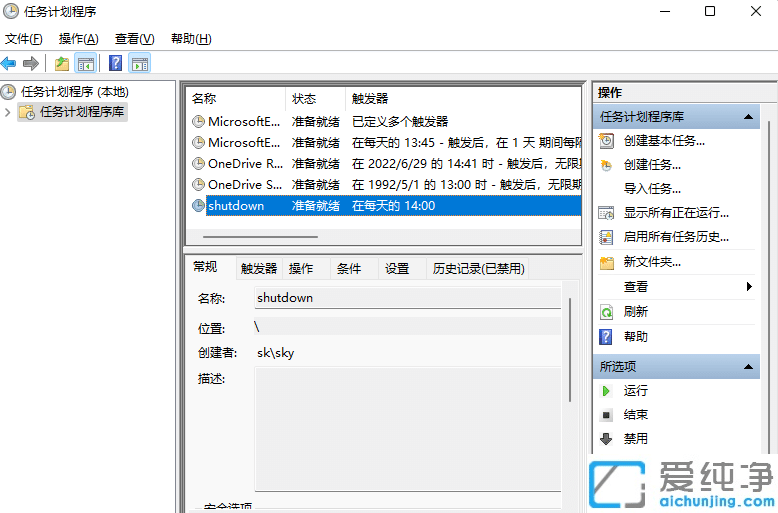Viewport: 778px width, 513px height.
Task: Open the 操作(A) menu
Action: (78, 39)
